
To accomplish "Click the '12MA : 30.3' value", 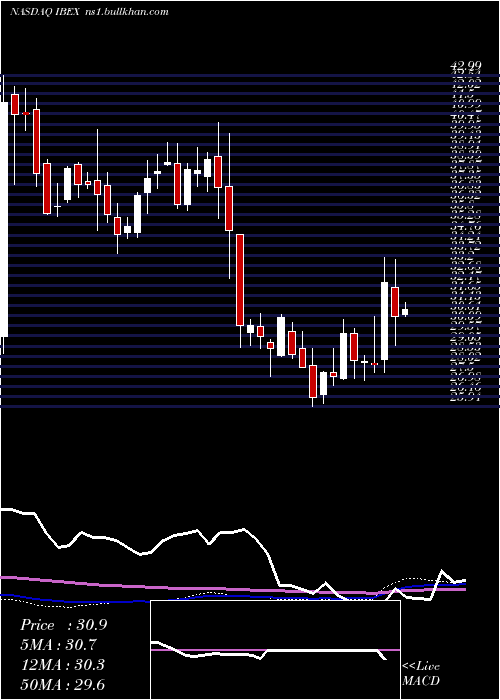I will (x=62, y=665).
